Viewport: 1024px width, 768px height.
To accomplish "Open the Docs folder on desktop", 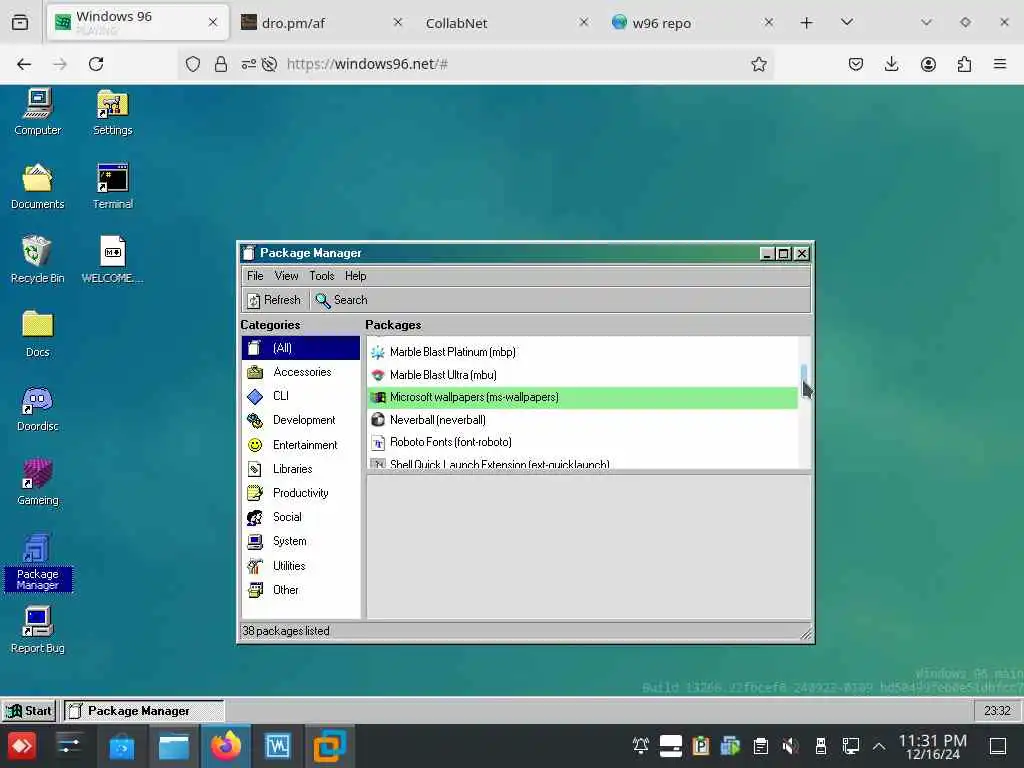I will [37, 334].
